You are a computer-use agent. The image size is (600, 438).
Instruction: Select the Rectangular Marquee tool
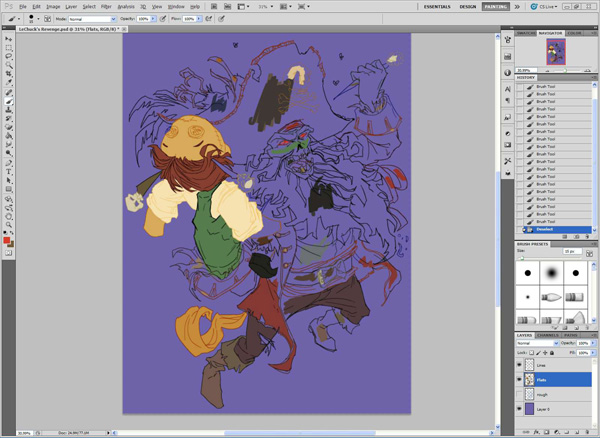point(8,48)
